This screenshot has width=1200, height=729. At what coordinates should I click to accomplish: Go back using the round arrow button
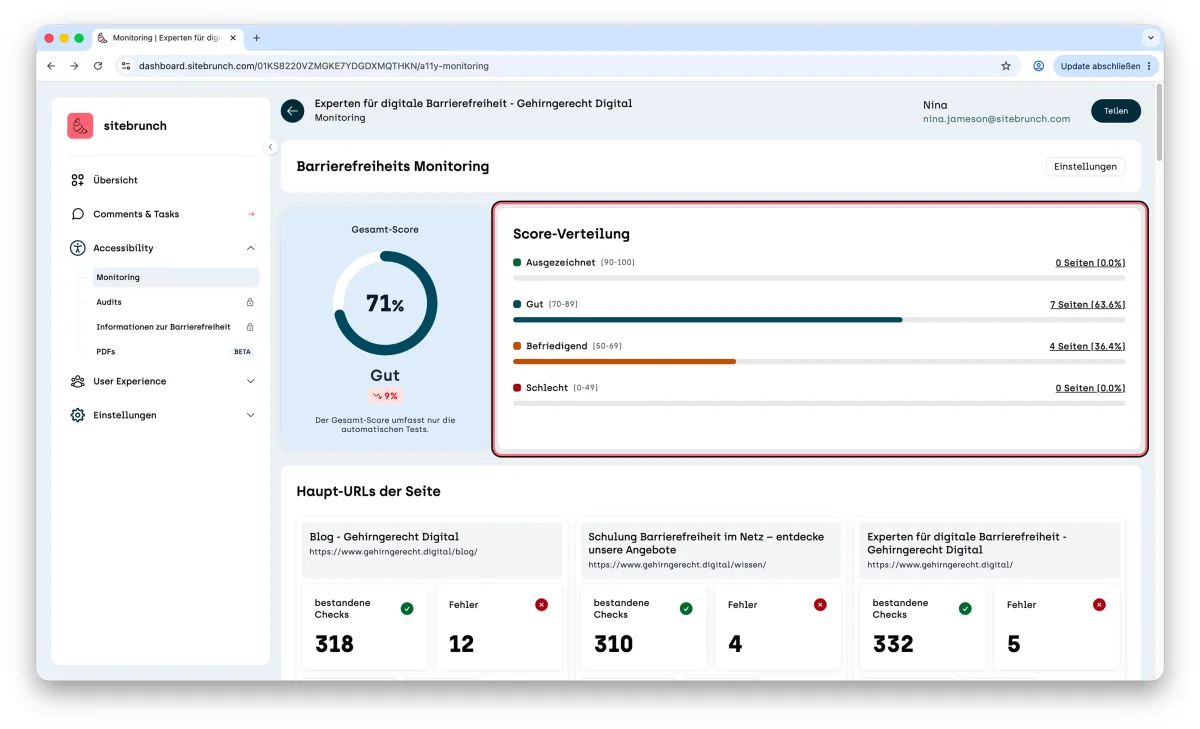[x=292, y=111]
